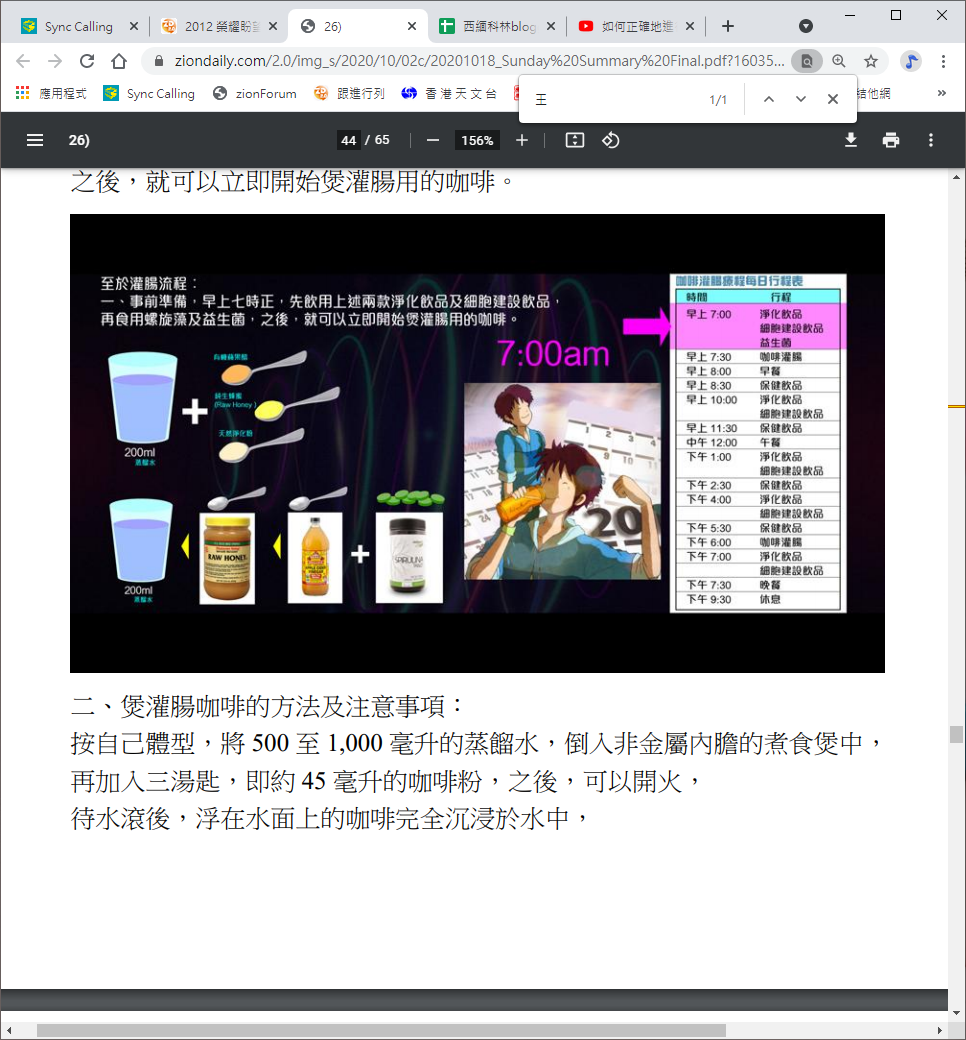The height and width of the screenshot is (1040, 966).
Task: Click the scroll left arrow
Action: (x=9, y=1030)
